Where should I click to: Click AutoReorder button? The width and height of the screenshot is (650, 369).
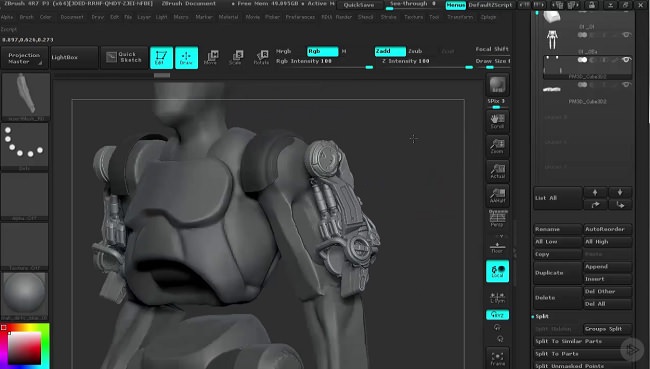pos(608,229)
